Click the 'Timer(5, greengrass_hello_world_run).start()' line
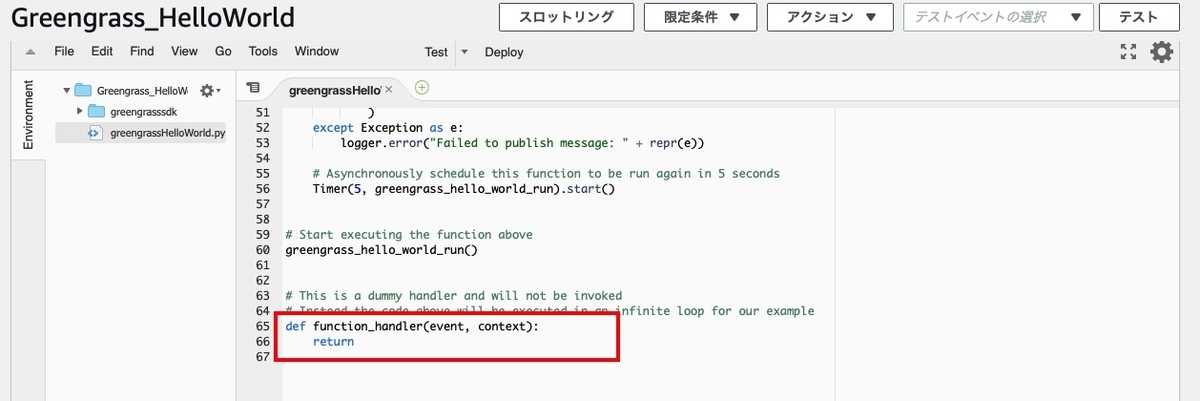1200x401 pixels. pyautogui.click(x=463, y=189)
